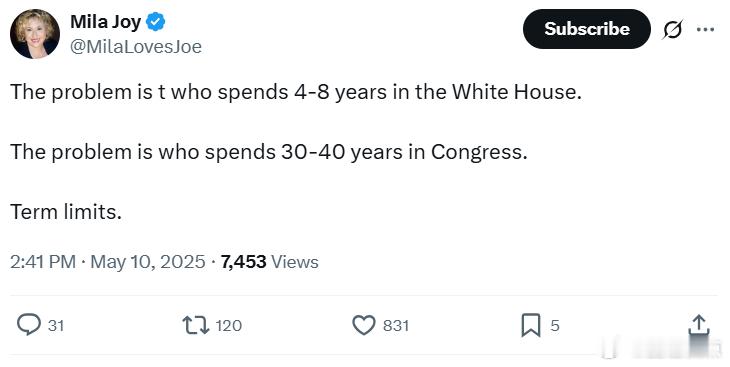
Task: Open the three-dot more options menu
Action: point(705,29)
